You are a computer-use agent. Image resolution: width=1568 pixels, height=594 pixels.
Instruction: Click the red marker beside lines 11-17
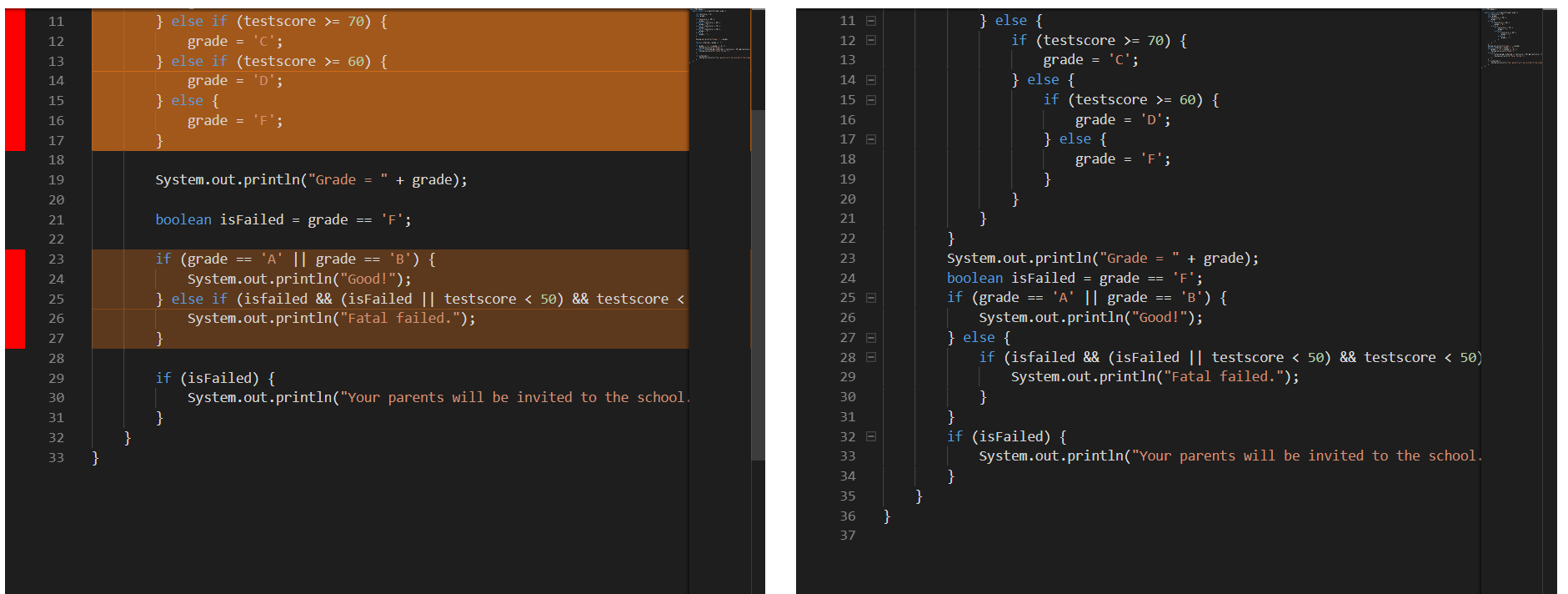tap(15, 80)
